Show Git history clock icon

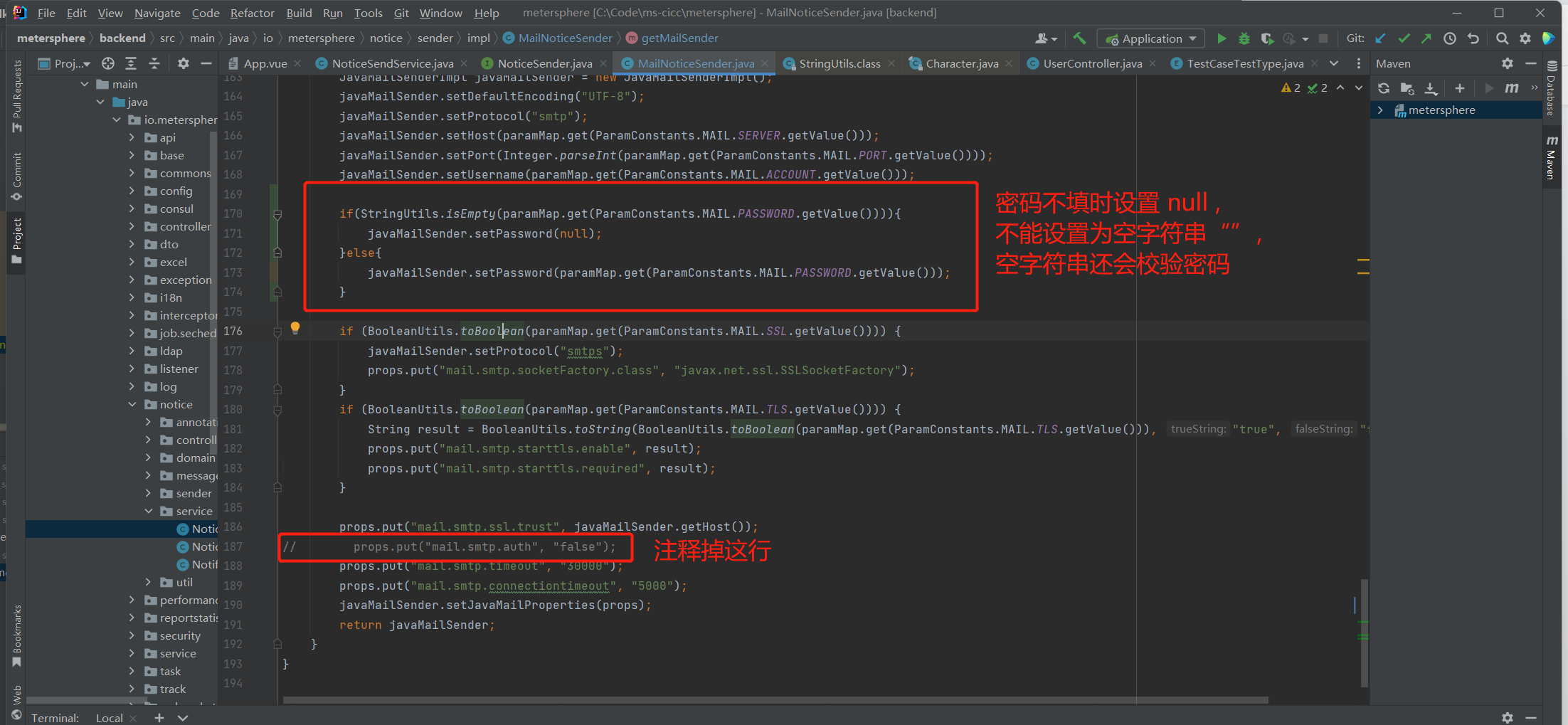(1450, 38)
